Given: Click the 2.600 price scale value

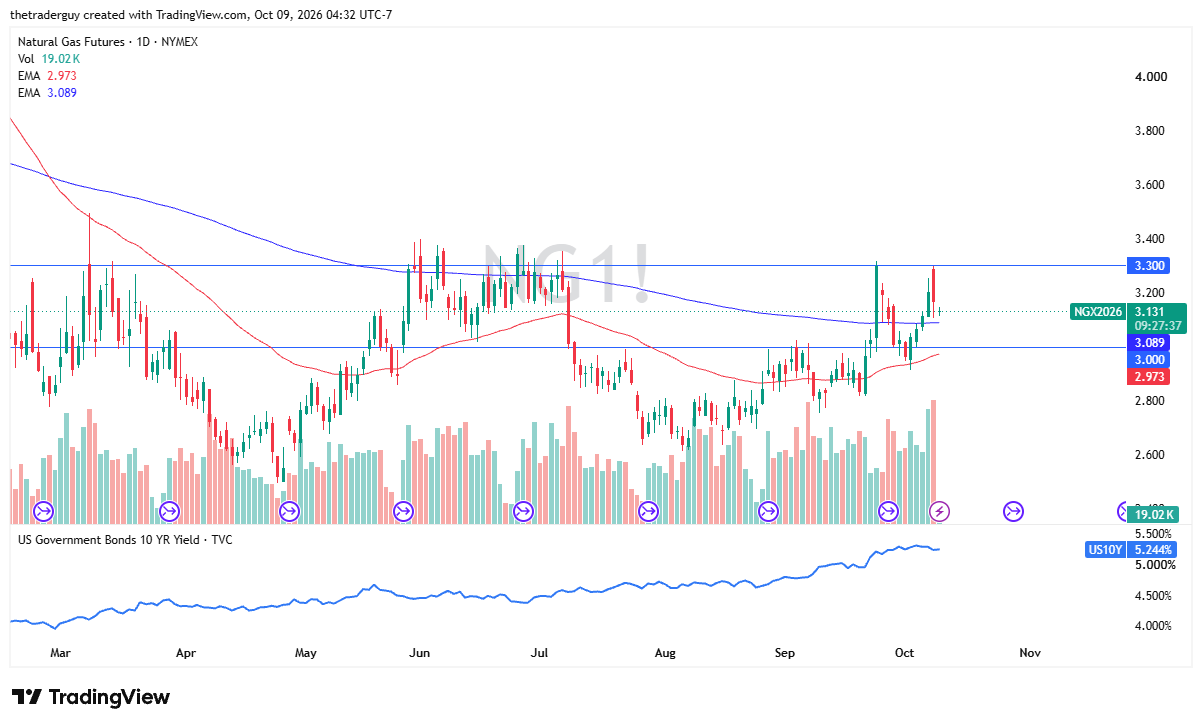Looking at the screenshot, I should 1149,455.
